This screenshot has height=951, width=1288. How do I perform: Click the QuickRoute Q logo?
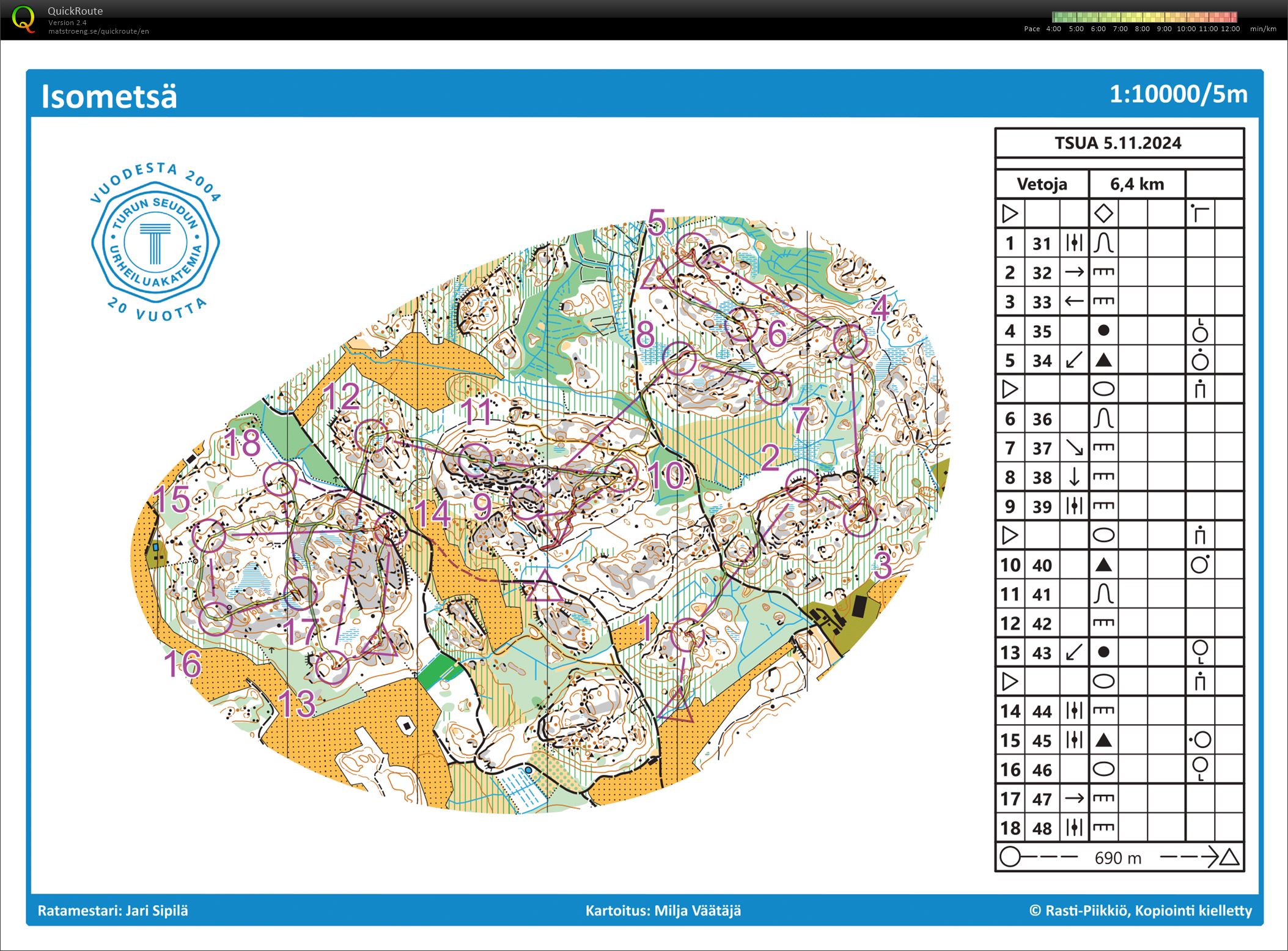[x=23, y=19]
